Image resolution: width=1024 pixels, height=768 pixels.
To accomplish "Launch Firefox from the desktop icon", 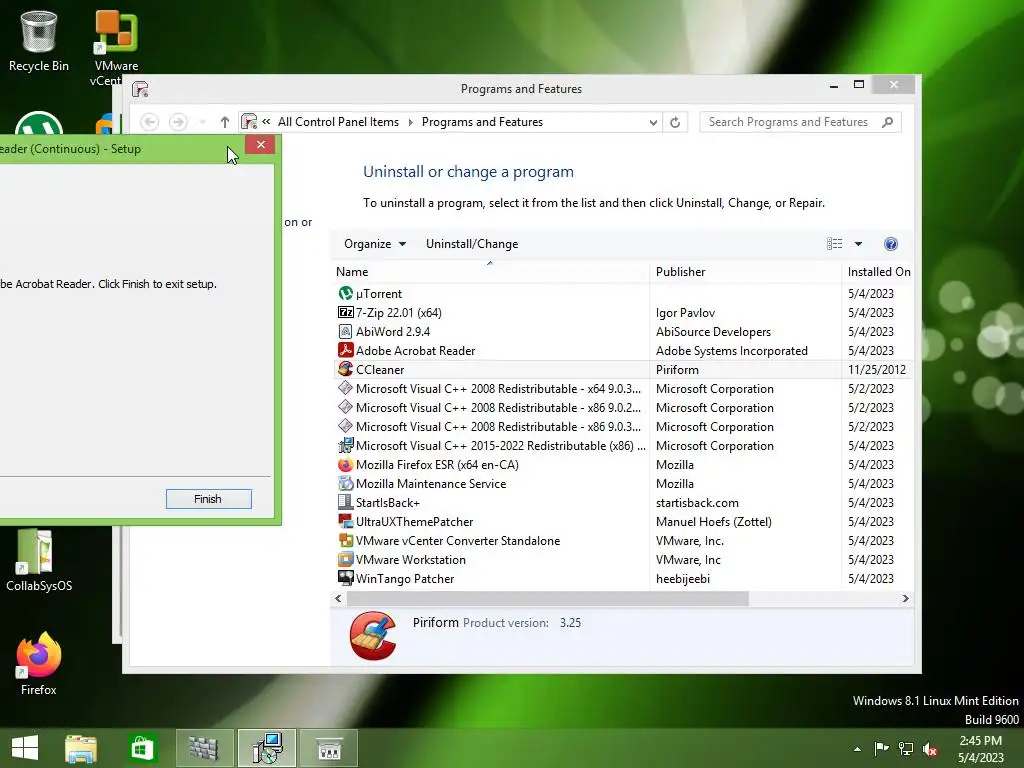I will tap(39, 664).
